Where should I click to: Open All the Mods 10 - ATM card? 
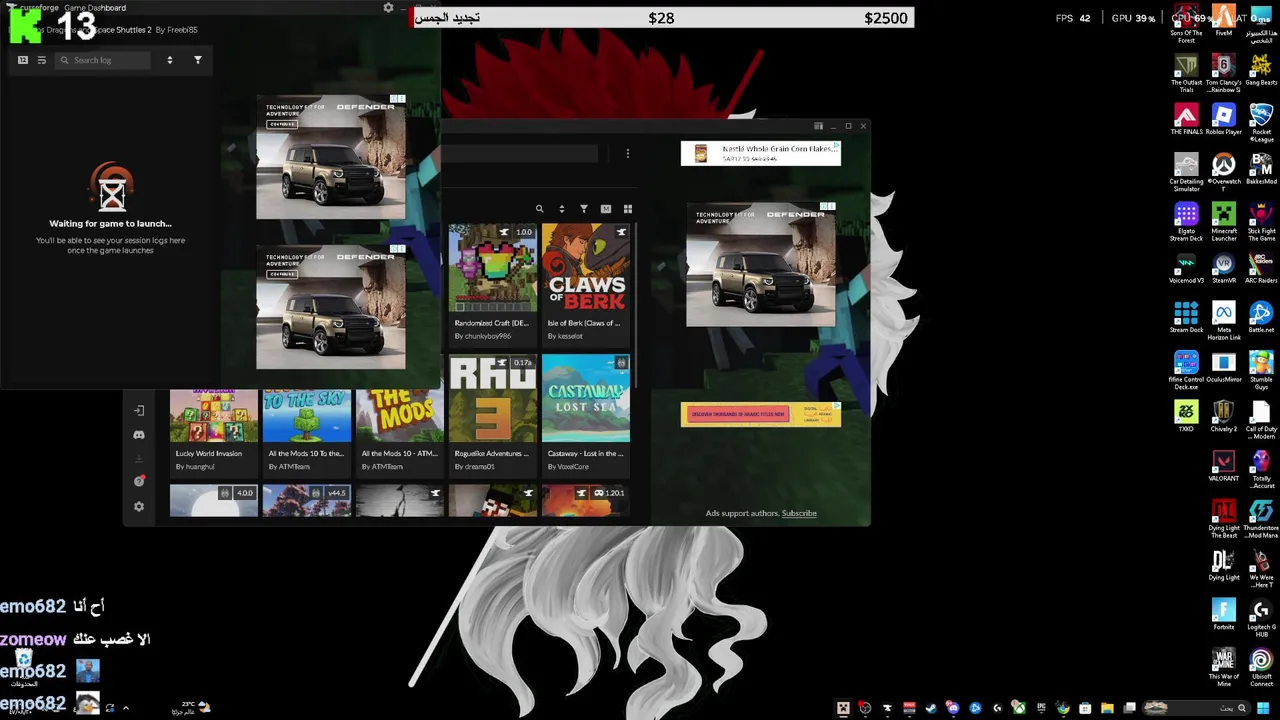coord(399,432)
